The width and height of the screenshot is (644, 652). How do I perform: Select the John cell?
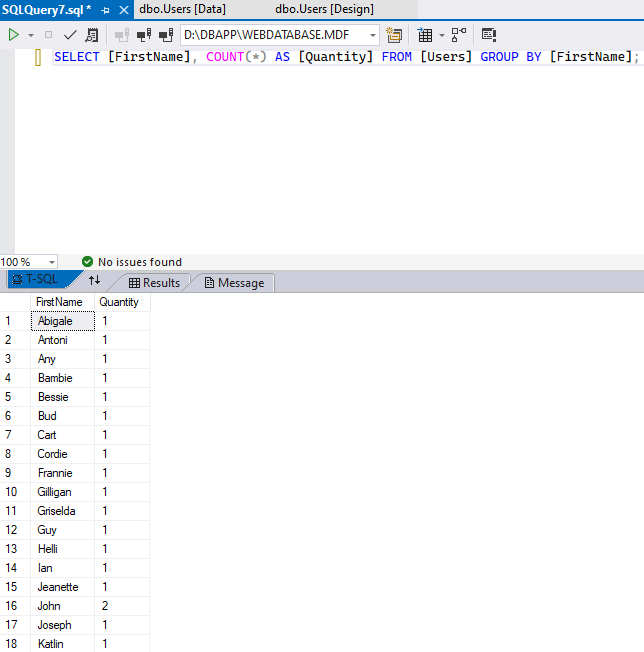tap(63, 606)
